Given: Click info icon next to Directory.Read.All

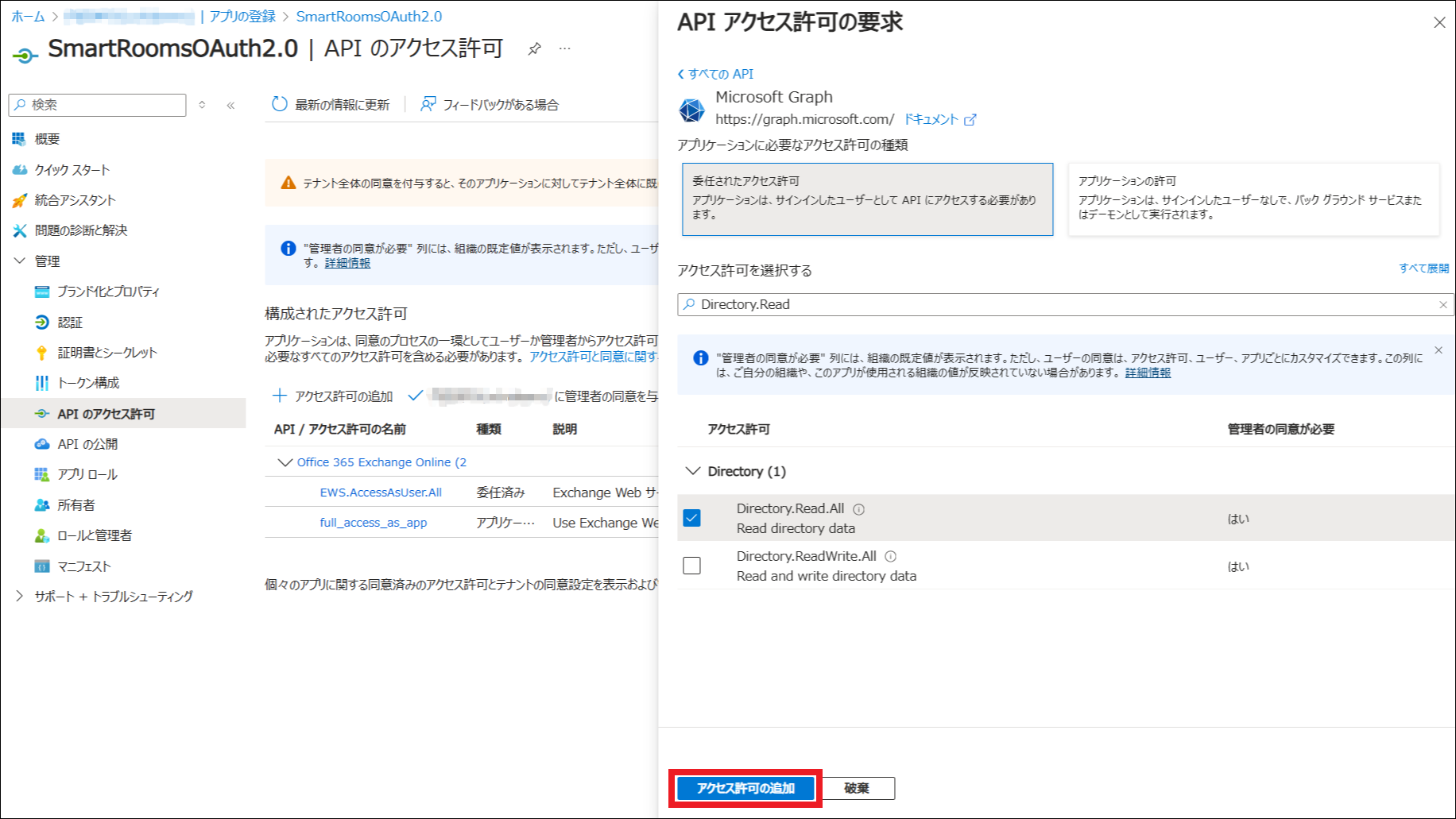Looking at the screenshot, I should tap(858, 509).
